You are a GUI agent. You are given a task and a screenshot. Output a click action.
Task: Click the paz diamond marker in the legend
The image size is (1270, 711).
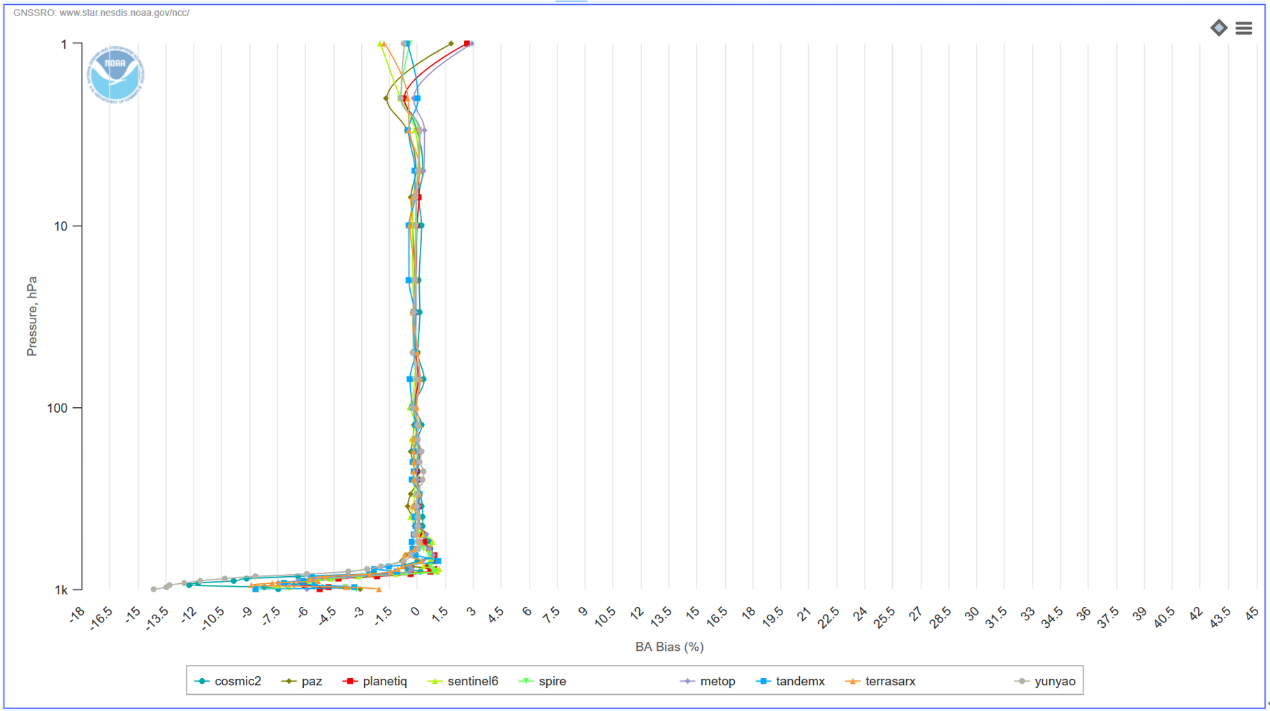[x=290, y=682]
